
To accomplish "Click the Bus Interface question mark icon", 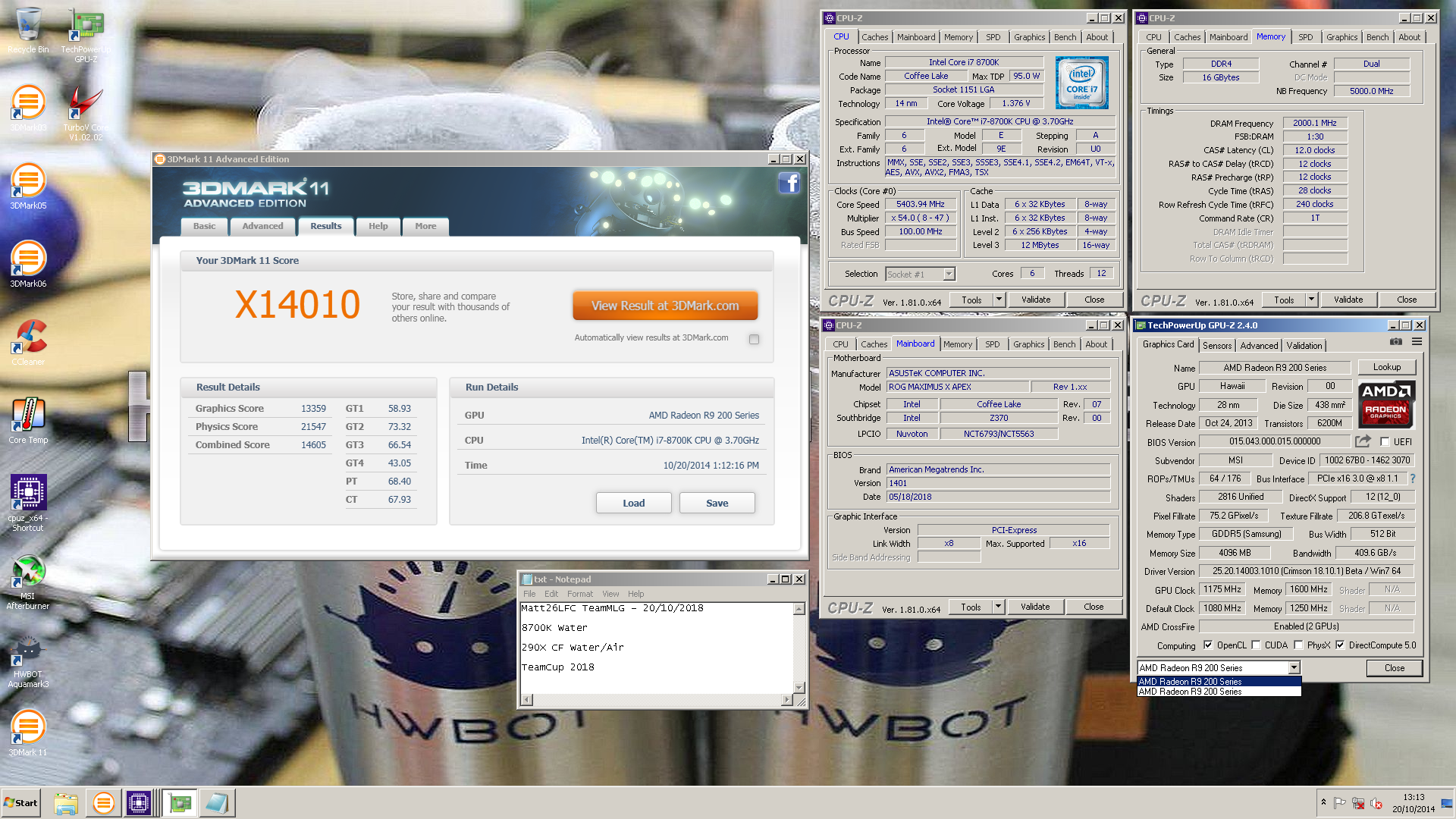I will [x=1413, y=479].
